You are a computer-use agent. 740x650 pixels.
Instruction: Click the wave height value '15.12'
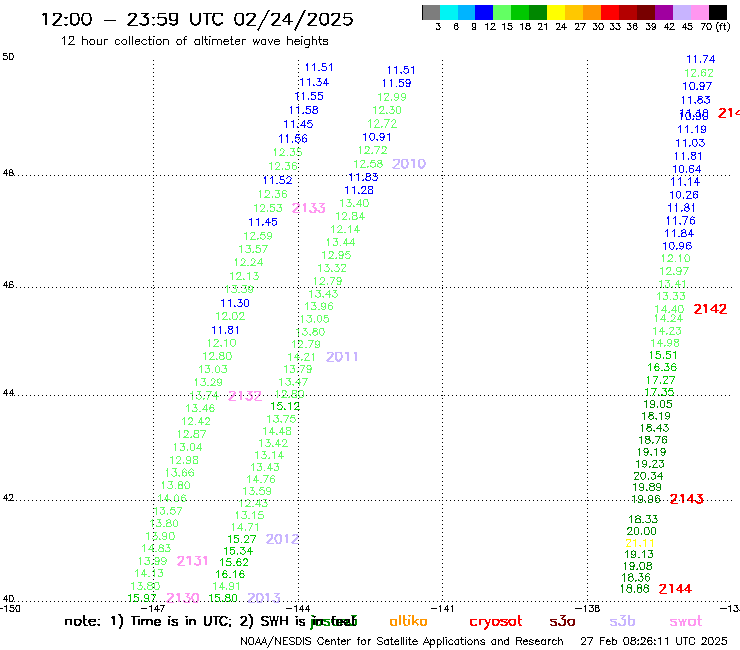click(285, 406)
